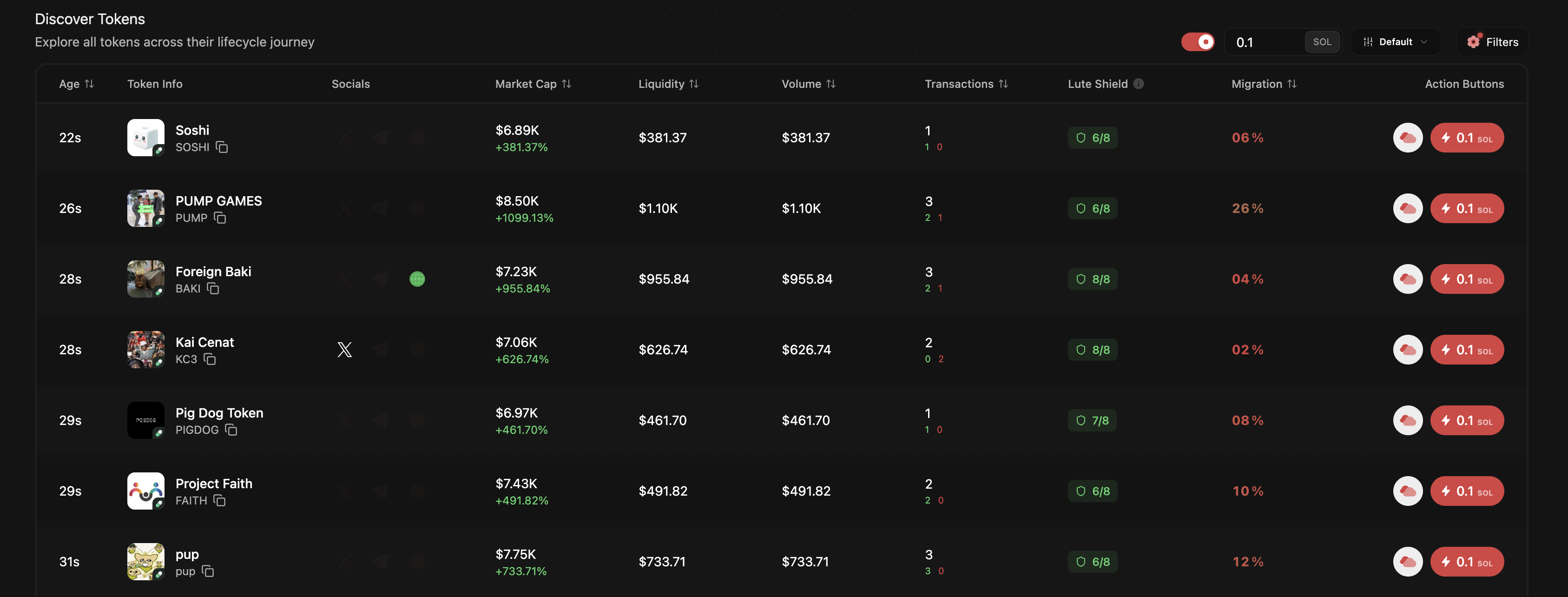The image size is (1568, 597).
Task: Toggle the red quick-buy switch
Action: [x=1197, y=42]
